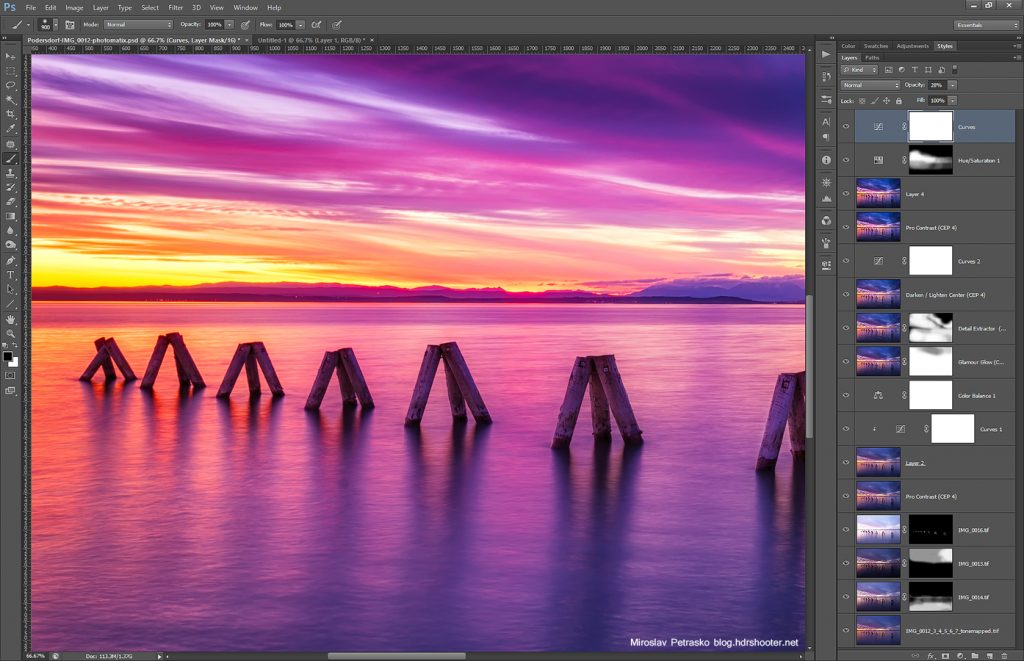1024x661 pixels.
Task: Select the Hue/Saturation 1 layer mask thumbnail
Action: tap(930, 160)
